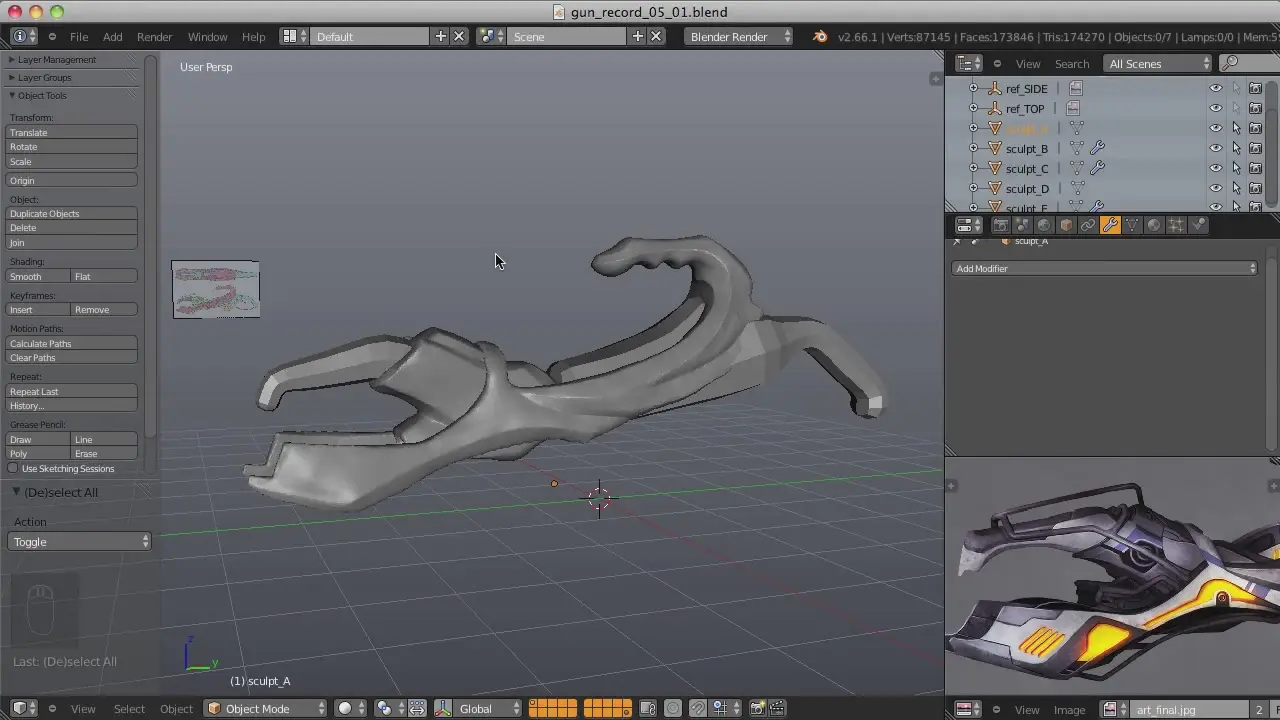Open the Scene properties tab icon

coord(1022,226)
